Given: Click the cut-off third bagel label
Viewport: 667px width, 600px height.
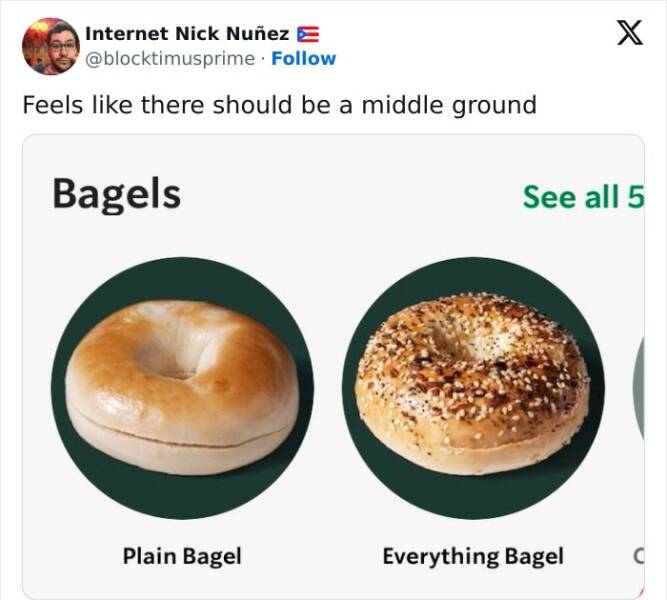Looking at the screenshot, I should pos(639,556).
